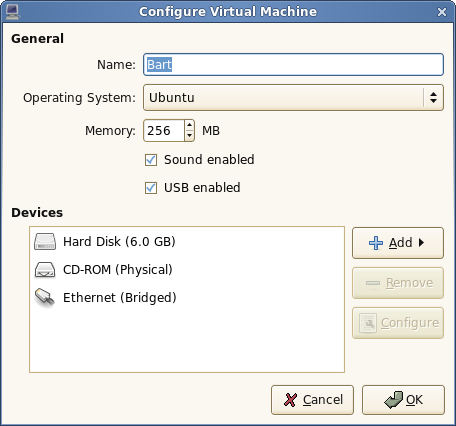This screenshot has width=456, height=426.
Task: Select the Hard Disk (6.0 GB) entry
Action: click(x=187, y=242)
